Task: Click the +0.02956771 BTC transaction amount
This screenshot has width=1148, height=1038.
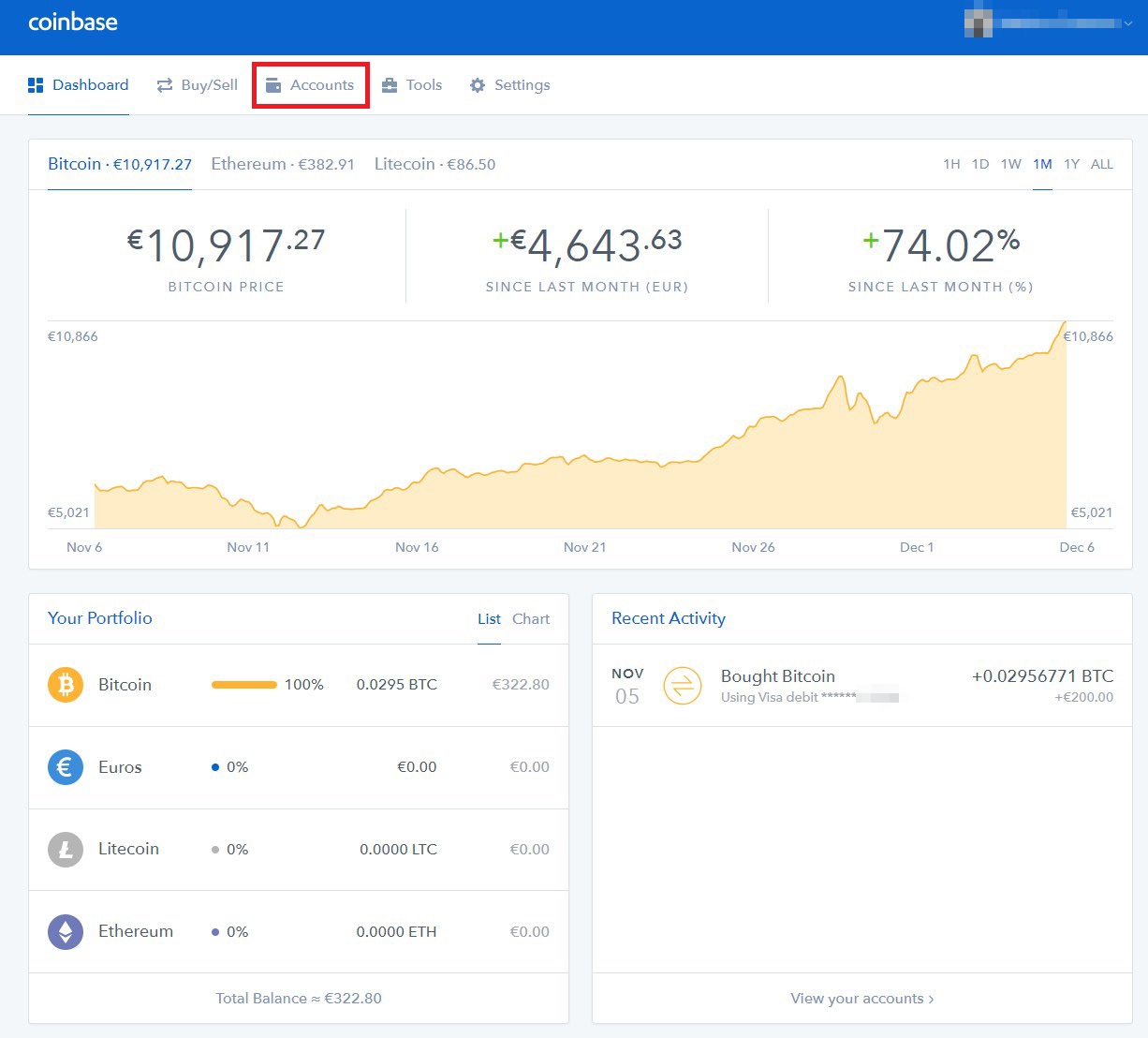Action: coord(1042,676)
